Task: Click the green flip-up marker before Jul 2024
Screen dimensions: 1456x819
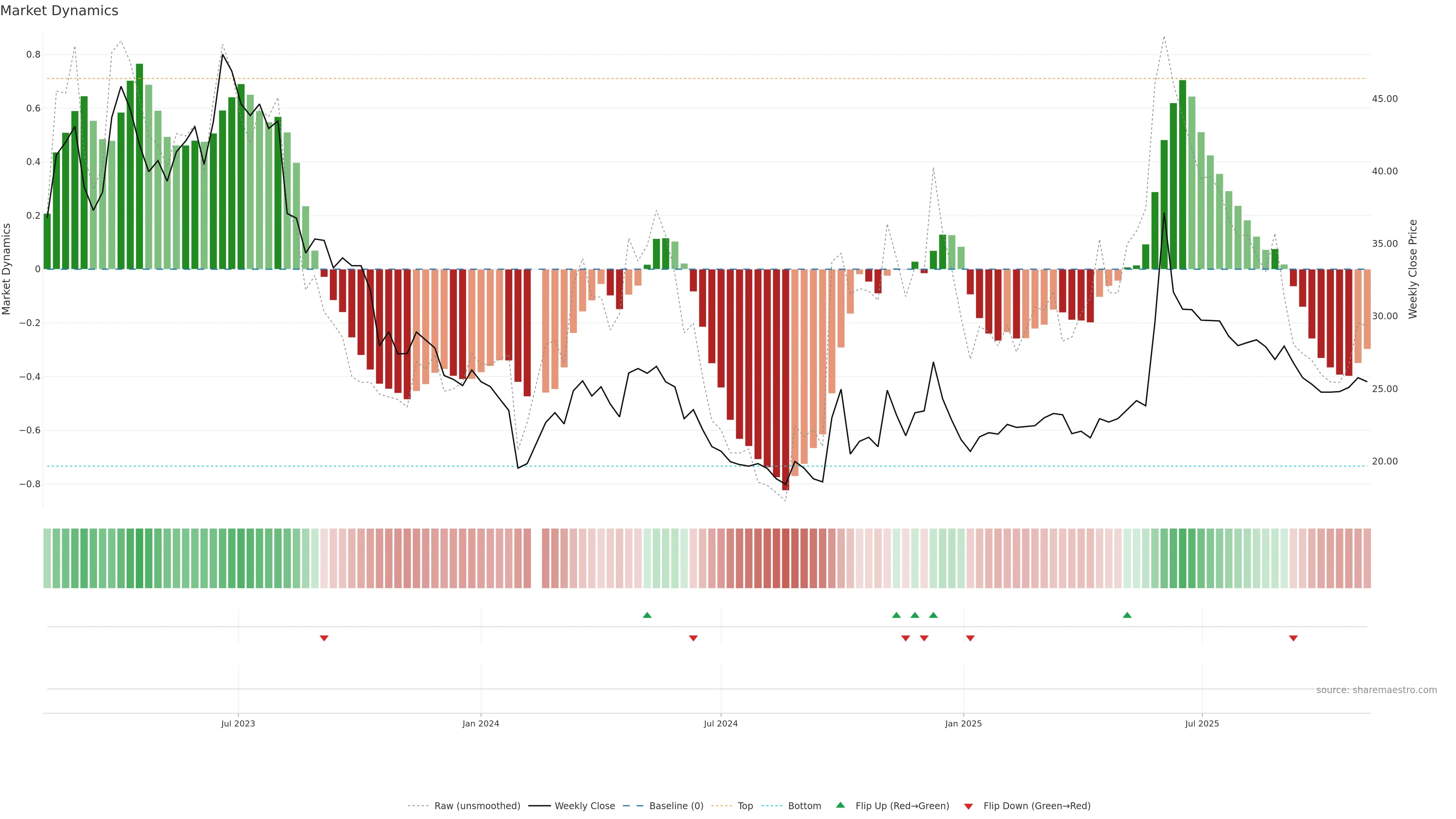Action: 647,615
